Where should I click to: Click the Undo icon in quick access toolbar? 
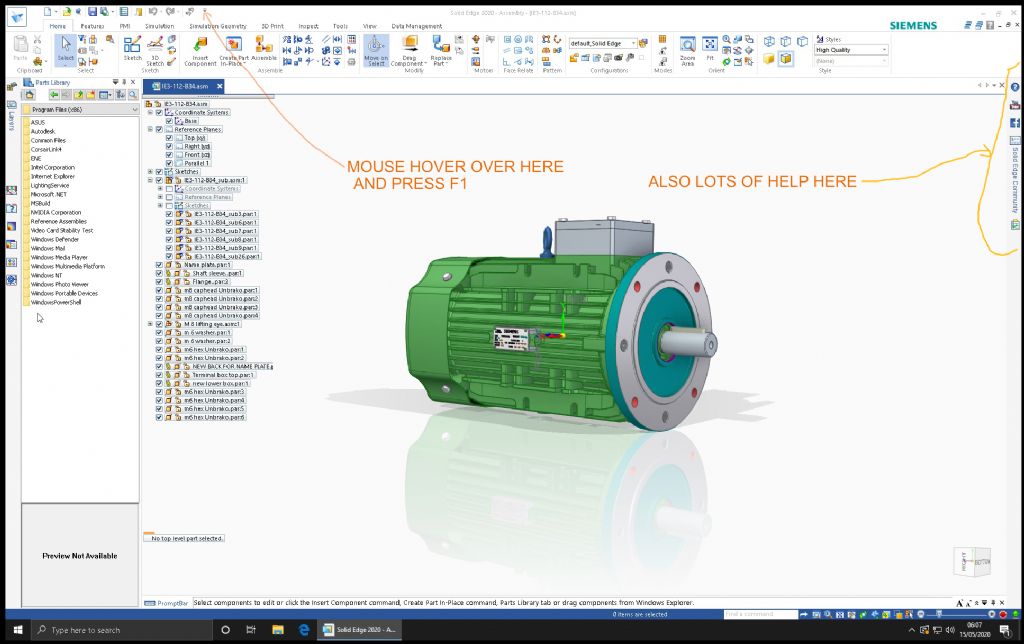pyautogui.click(x=152, y=12)
